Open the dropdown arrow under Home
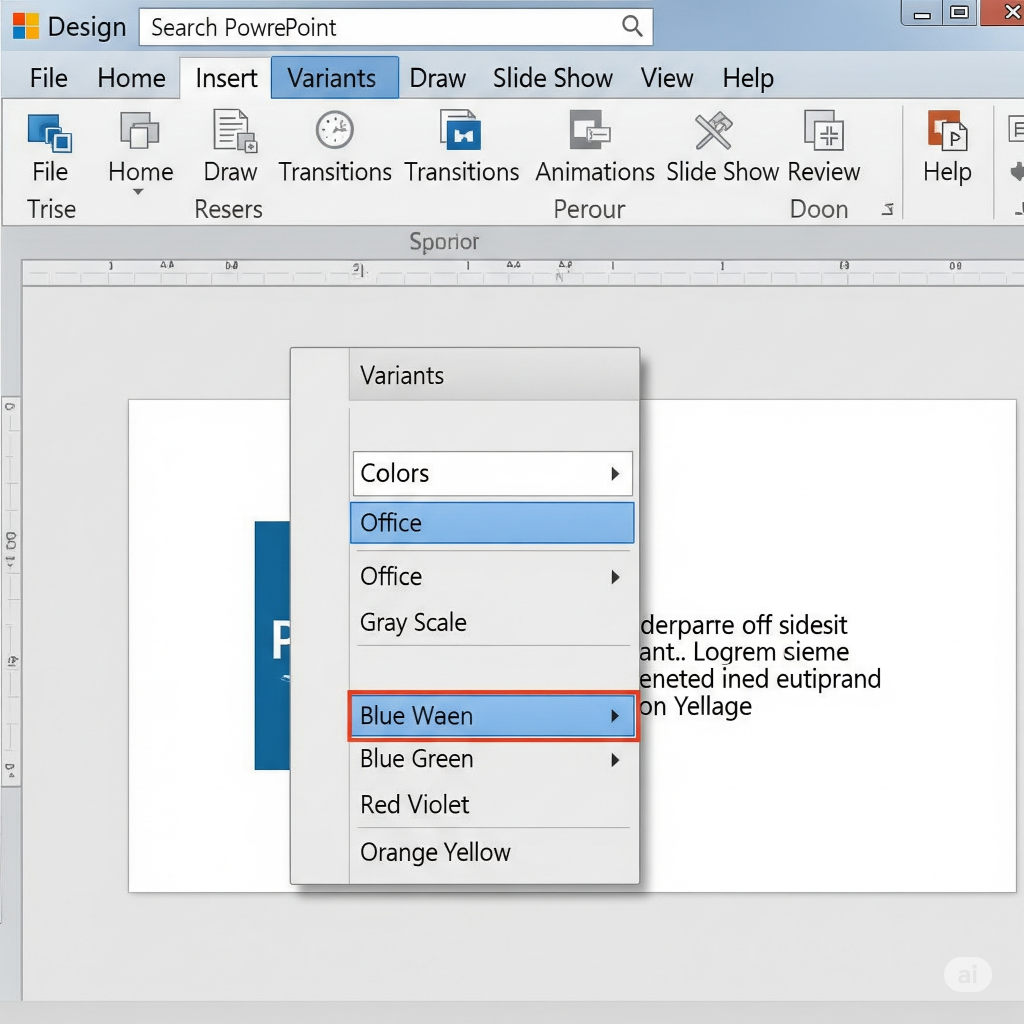 pos(139,192)
